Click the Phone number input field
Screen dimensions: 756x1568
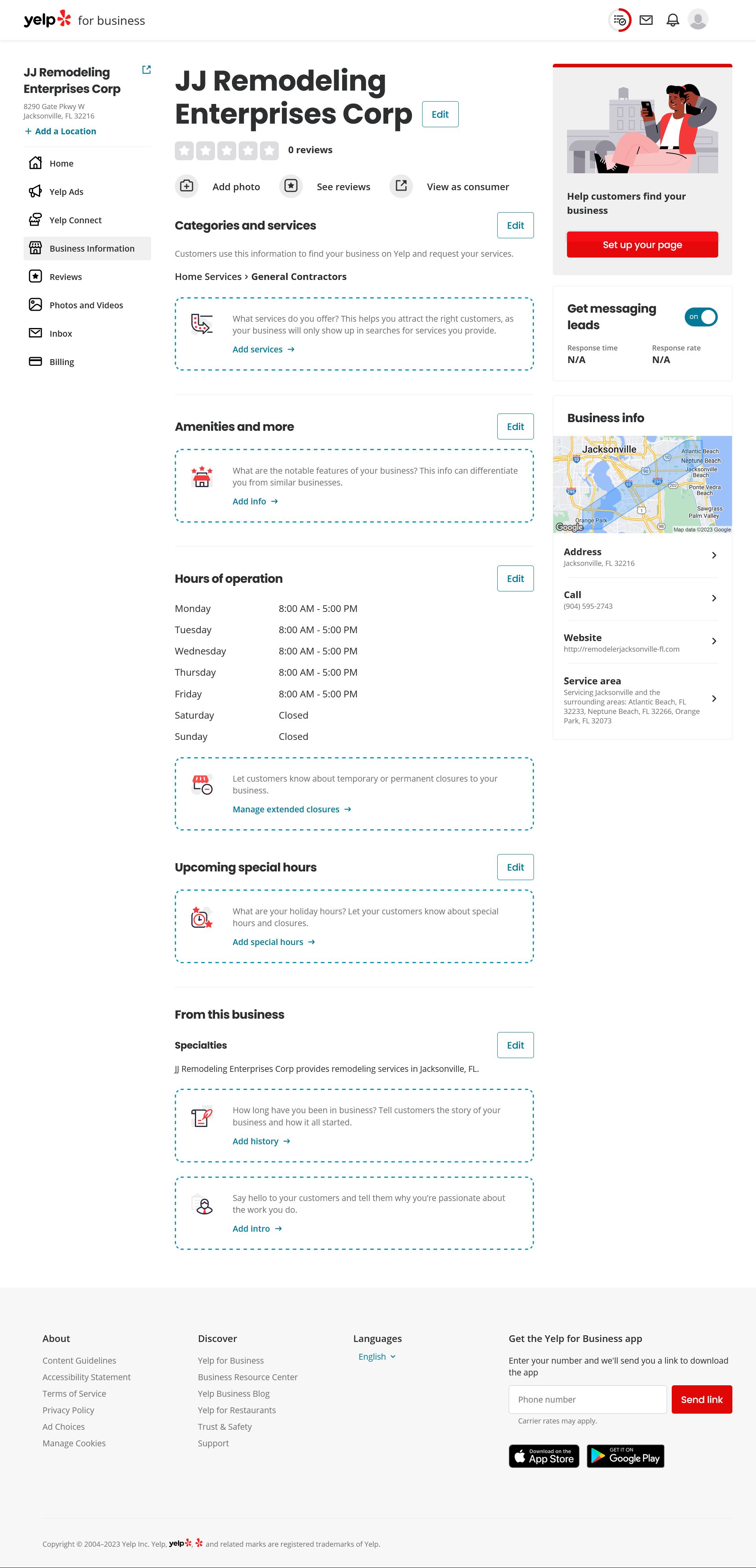click(587, 1399)
